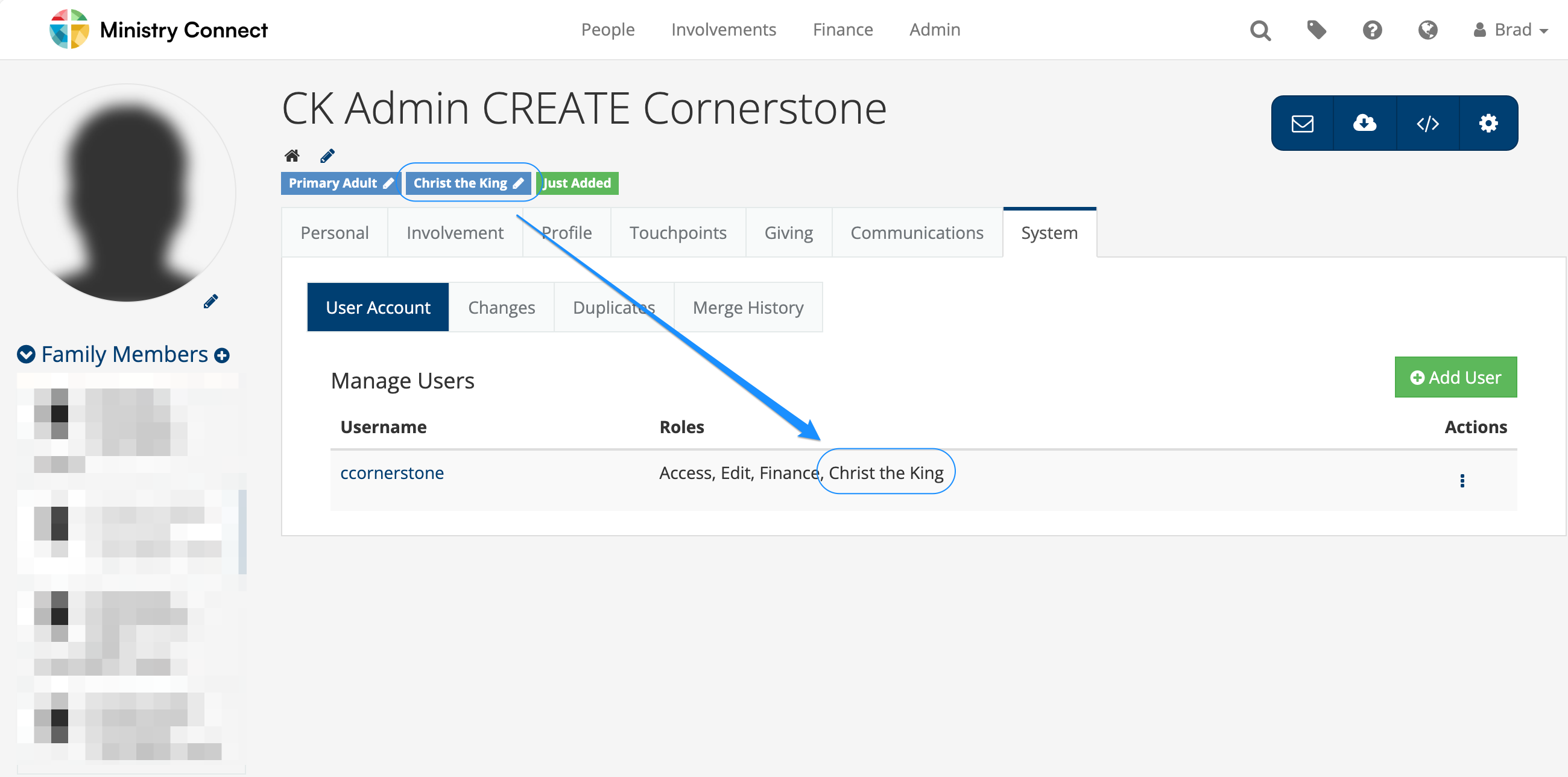Open the ccornerstone username link
Screen dimensions: 1568x777
pos(391,473)
